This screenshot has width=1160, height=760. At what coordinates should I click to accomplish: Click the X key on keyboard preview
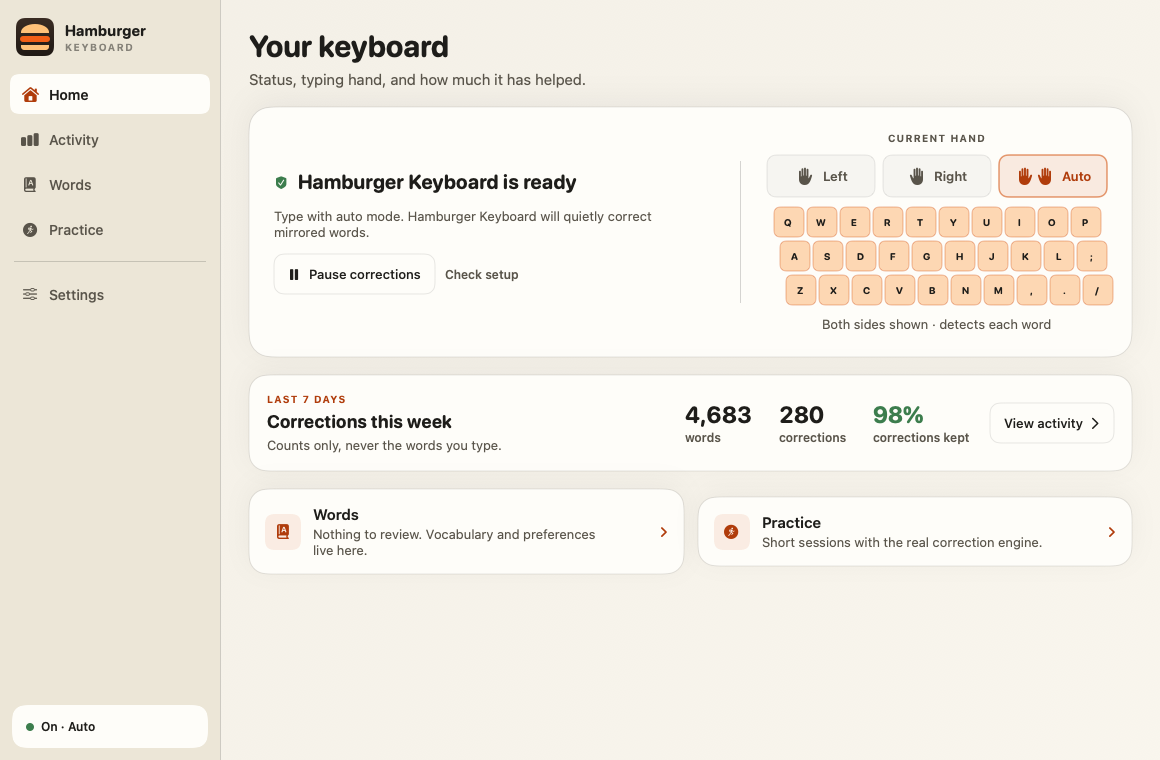pyautogui.click(x=833, y=290)
